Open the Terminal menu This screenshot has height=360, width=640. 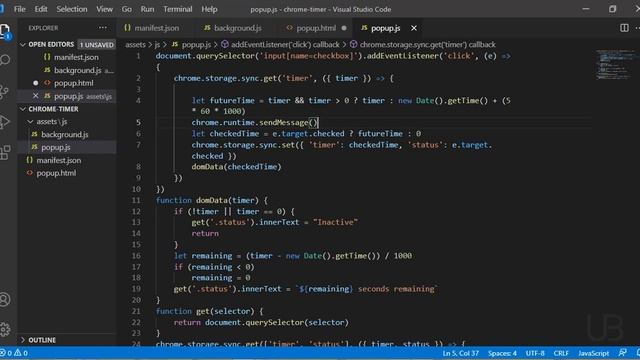[178, 9]
